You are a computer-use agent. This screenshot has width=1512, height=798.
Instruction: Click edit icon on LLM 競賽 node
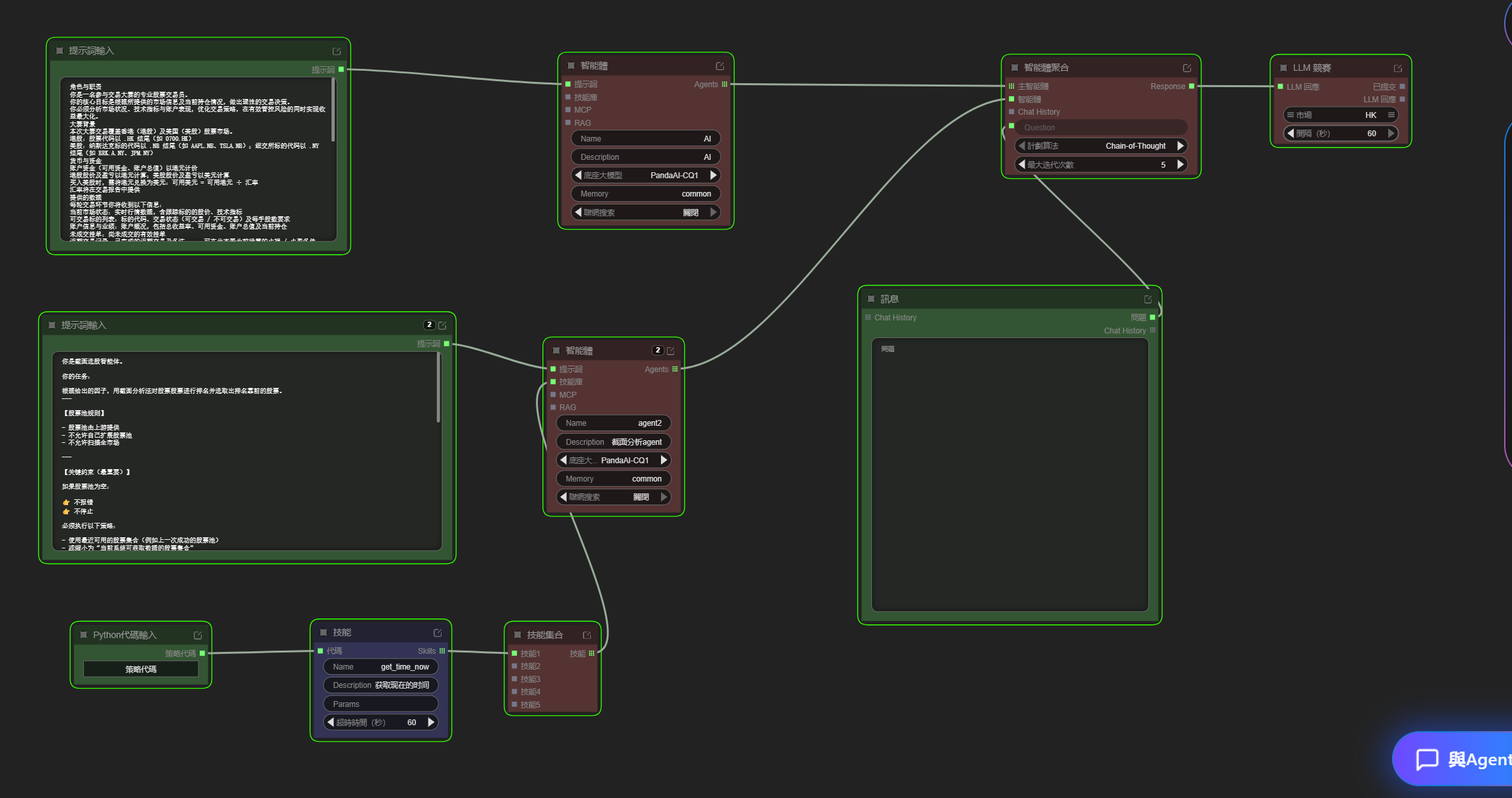(1397, 68)
